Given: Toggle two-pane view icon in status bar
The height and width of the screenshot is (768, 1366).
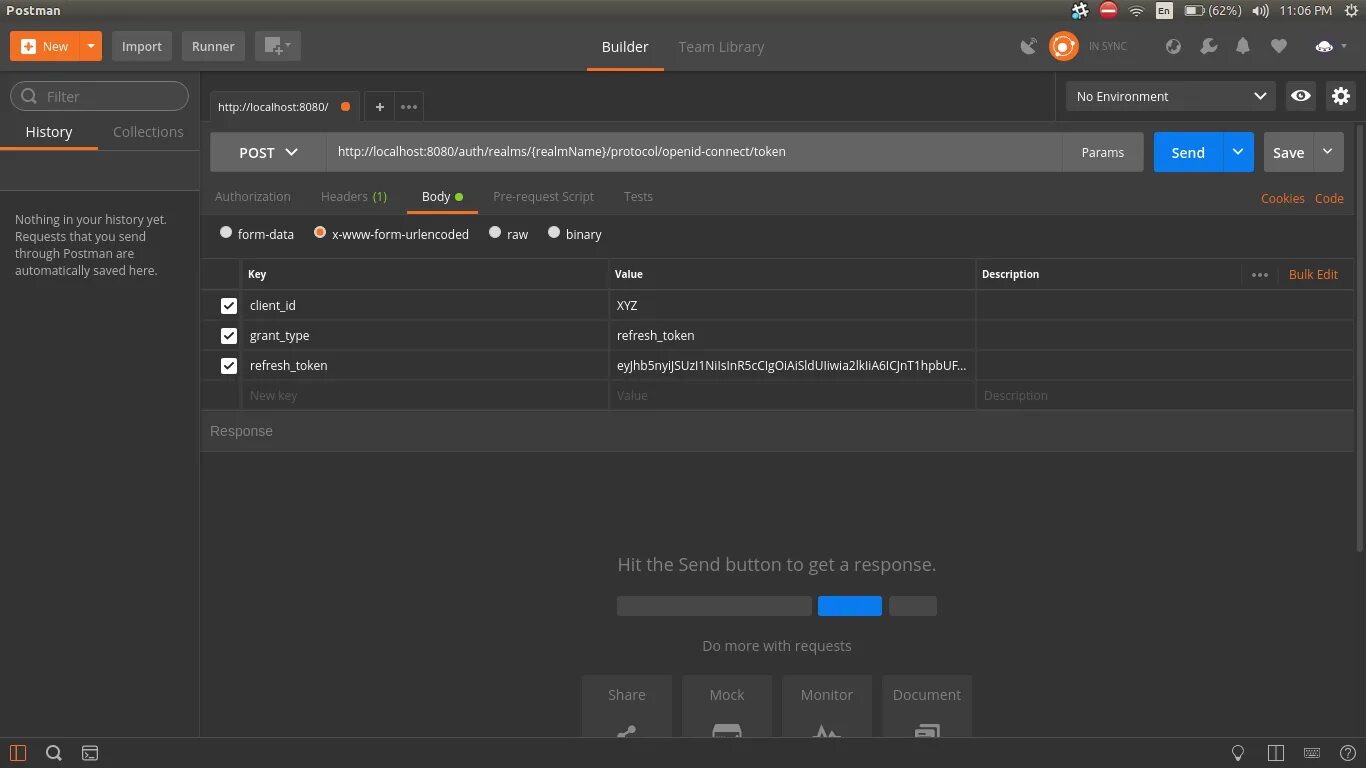Looking at the screenshot, I should [1275, 753].
